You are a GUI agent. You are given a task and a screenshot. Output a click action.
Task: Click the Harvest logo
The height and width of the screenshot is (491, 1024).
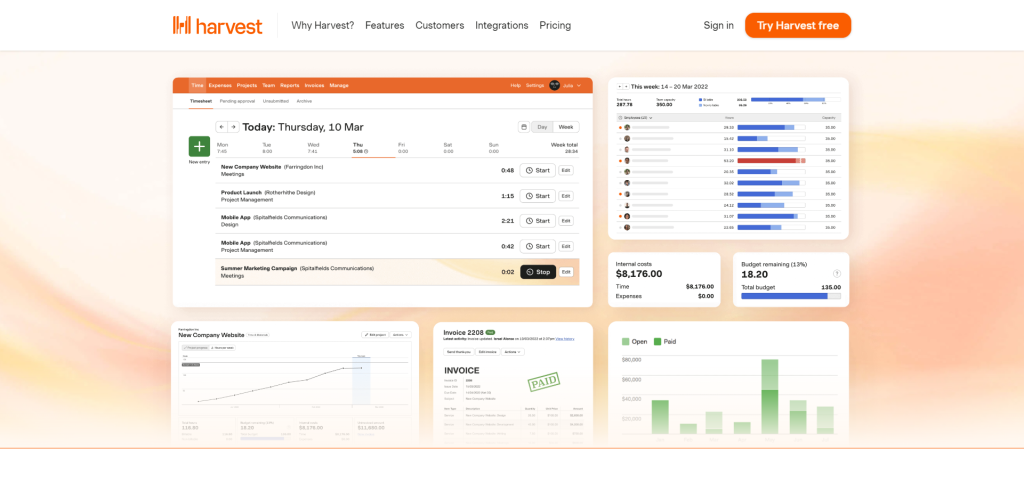pyautogui.click(x=217, y=25)
